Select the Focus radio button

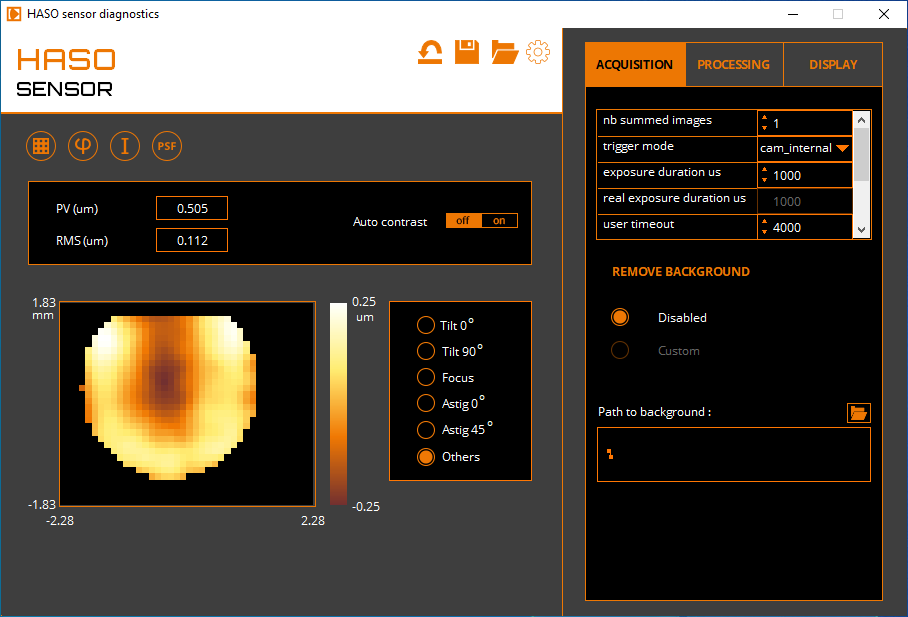pos(425,378)
